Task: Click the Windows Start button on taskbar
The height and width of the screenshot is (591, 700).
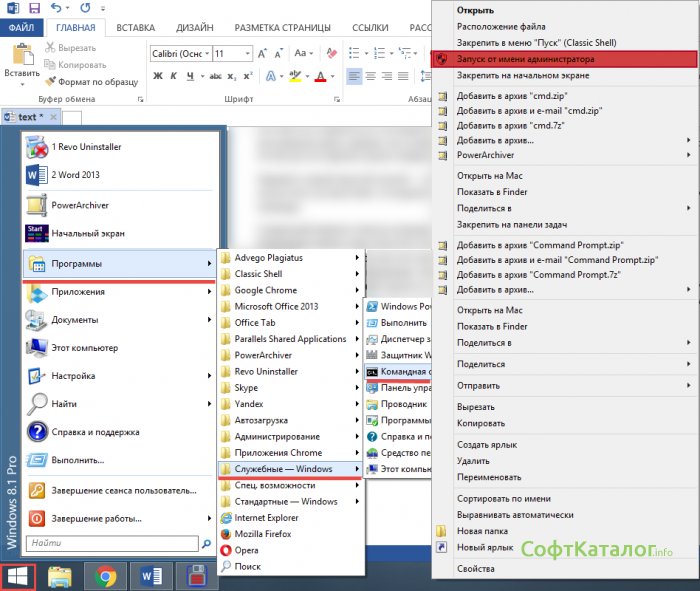Action: [x=17, y=576]
